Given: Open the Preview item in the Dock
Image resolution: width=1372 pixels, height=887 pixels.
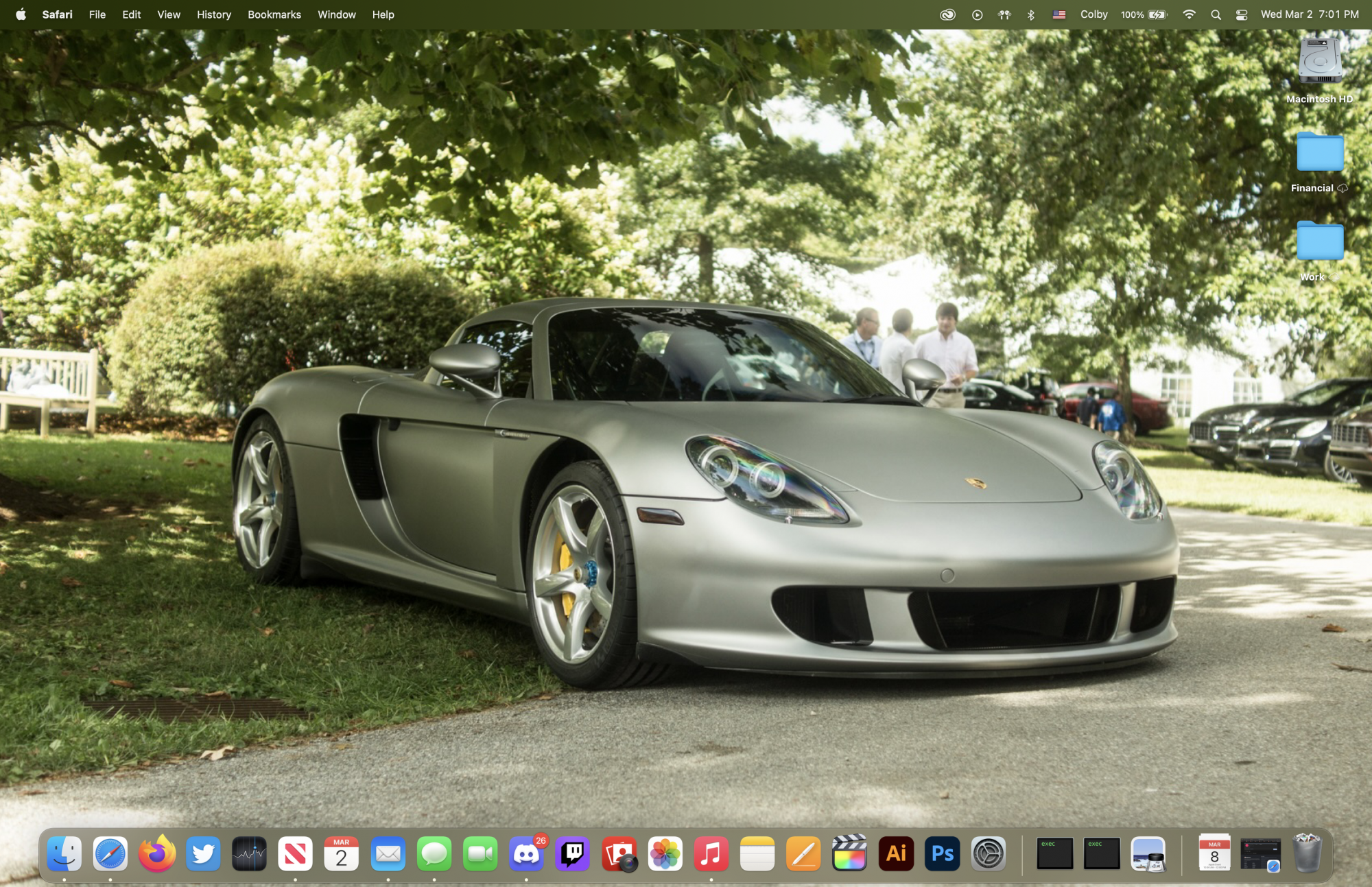Looking at the screenshot, I should (1148, 854).
